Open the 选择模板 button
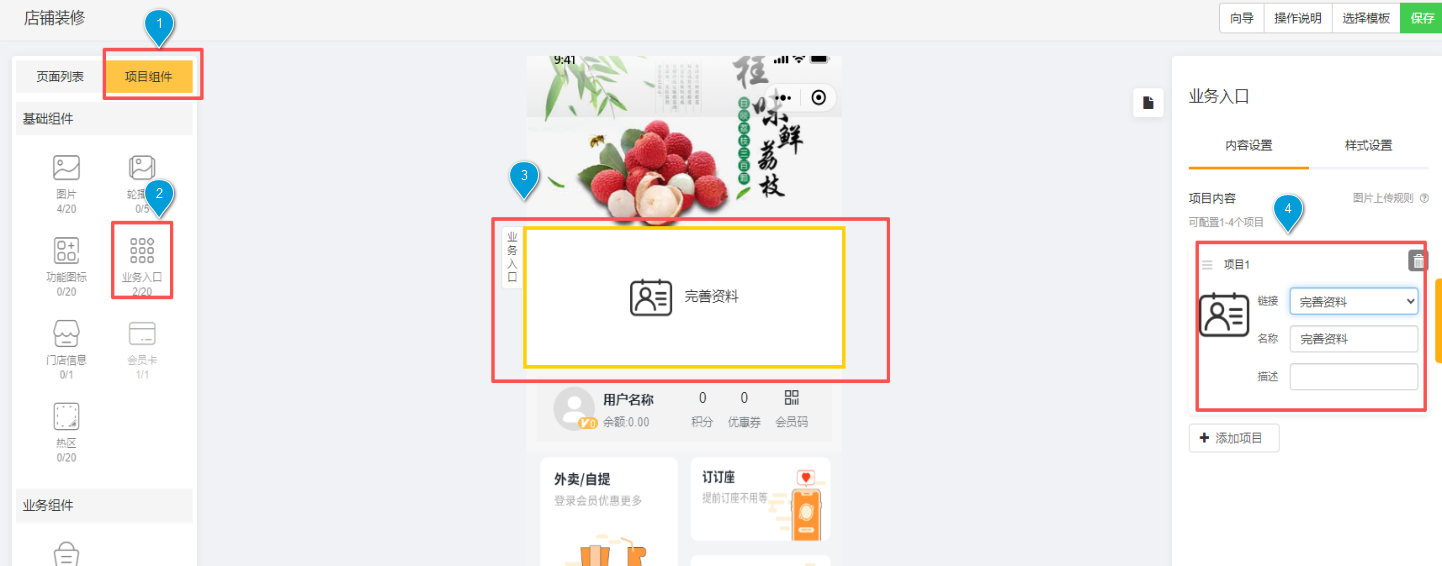The height and width of the screenshot is (566, 1442). (1366, 18)
